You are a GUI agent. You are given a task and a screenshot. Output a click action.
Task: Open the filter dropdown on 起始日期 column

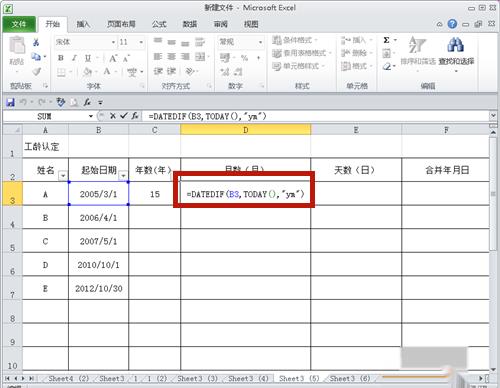tap(123, 175)
